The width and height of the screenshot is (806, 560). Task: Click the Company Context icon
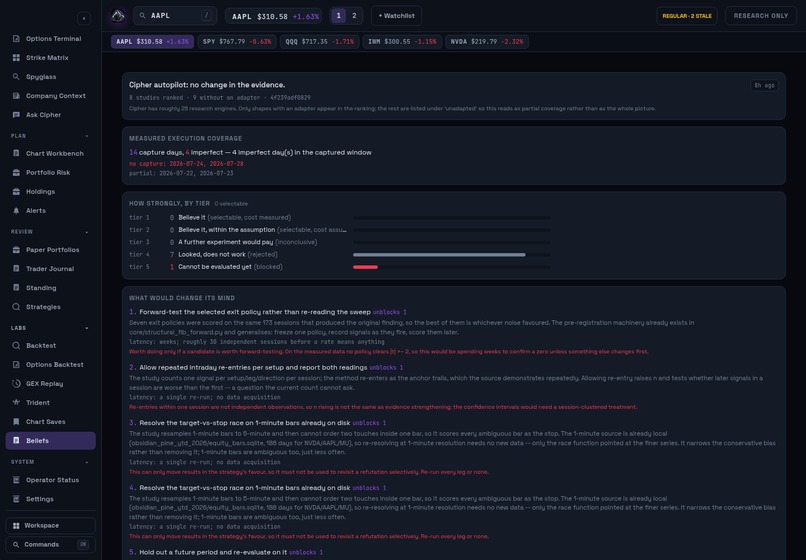pyautogui.click(x=16, y=96)
